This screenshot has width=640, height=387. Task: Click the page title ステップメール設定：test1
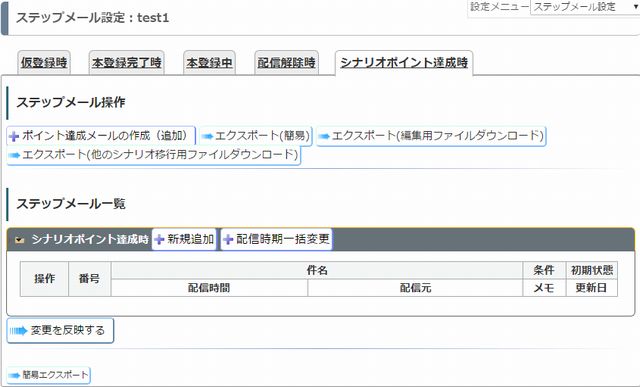(92, 18)
